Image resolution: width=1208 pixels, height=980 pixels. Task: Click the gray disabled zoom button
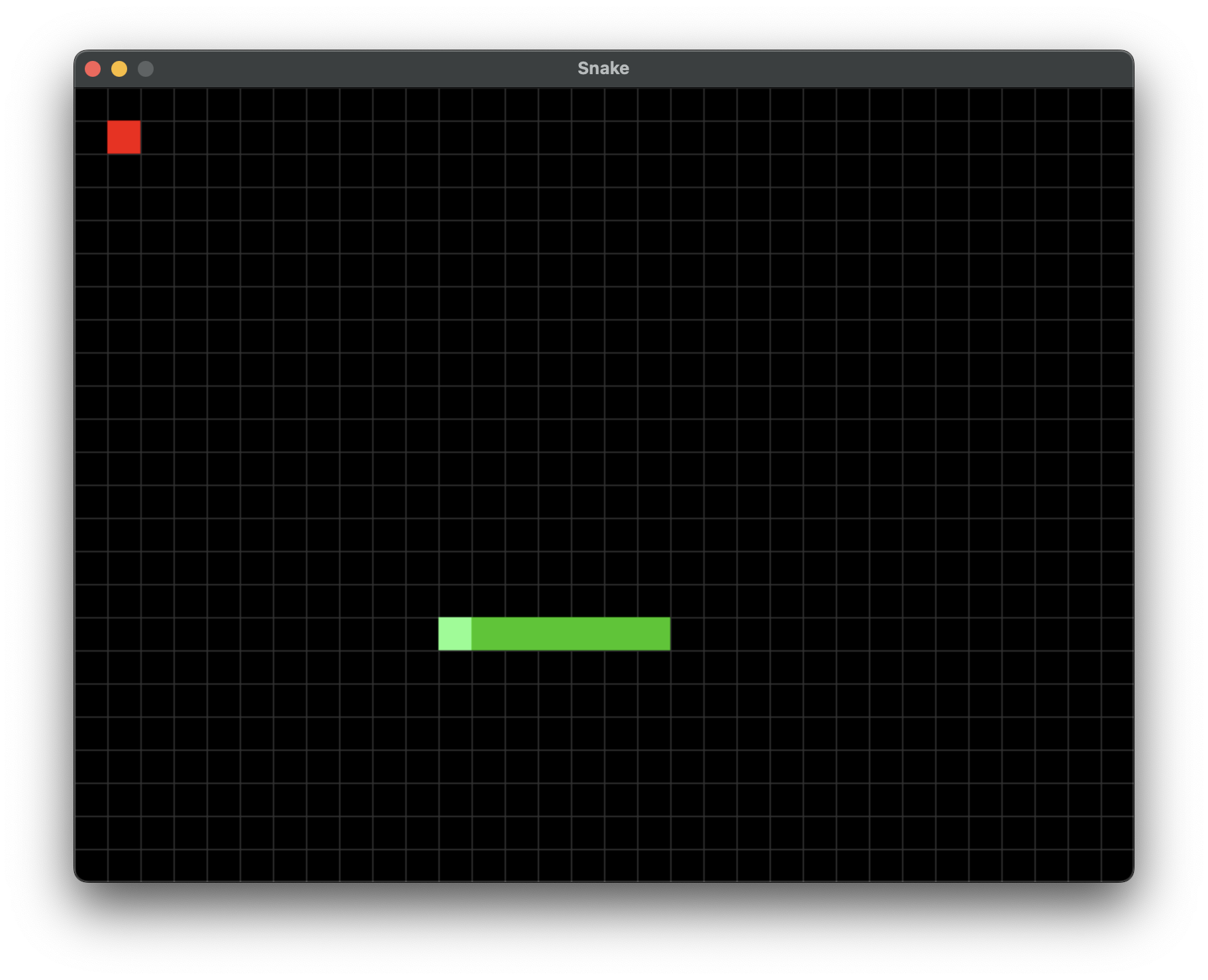click(146, 69)
